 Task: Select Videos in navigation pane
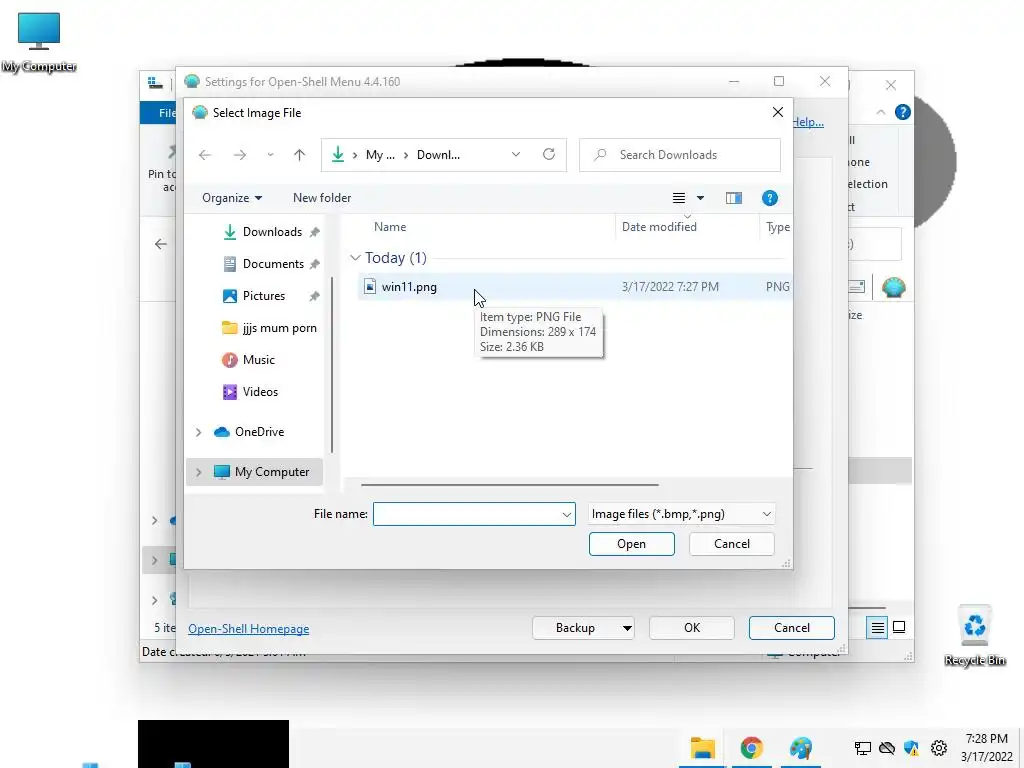pos(260,392)
